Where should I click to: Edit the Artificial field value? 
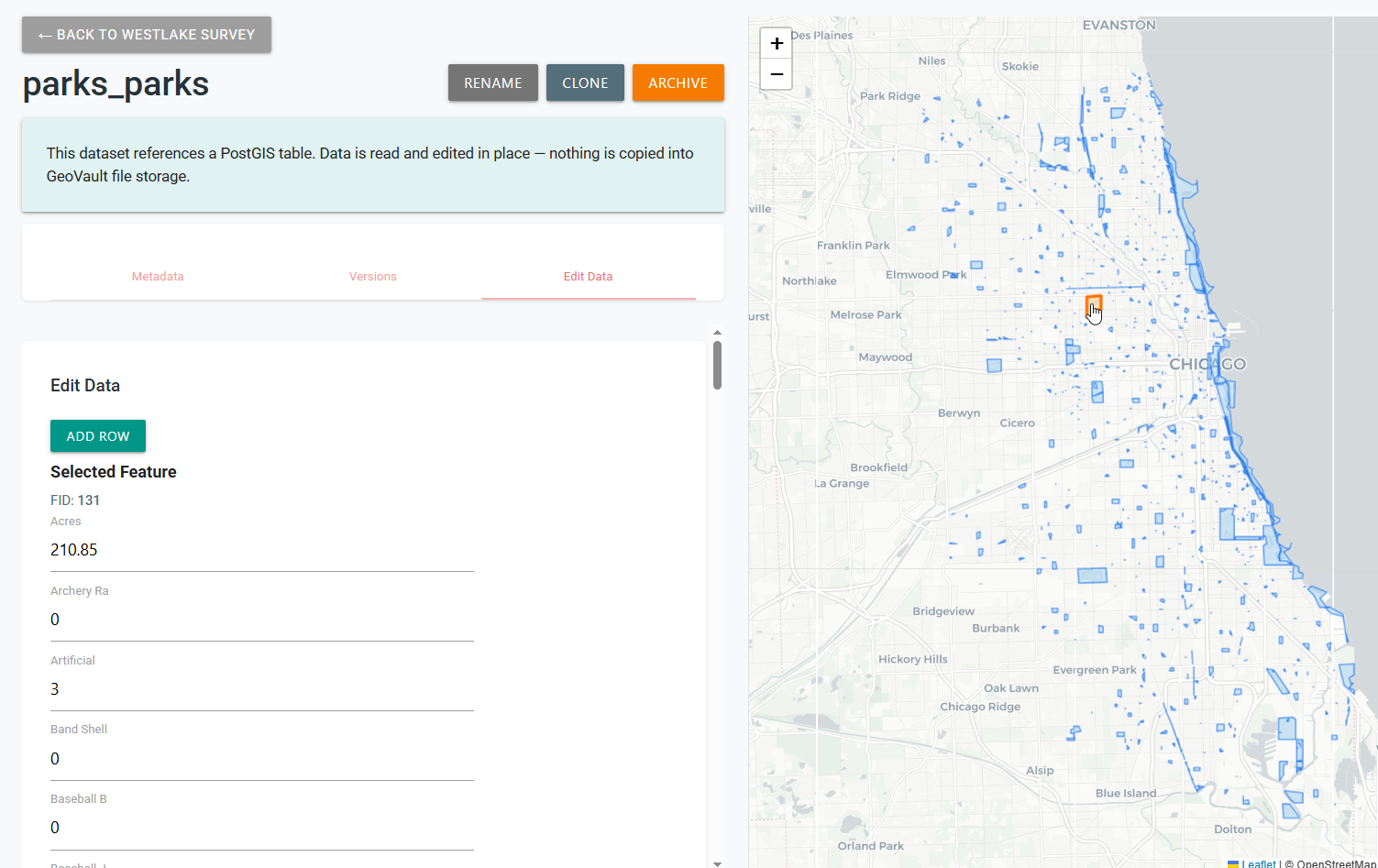pyautogui.click(x=262, y=689)
